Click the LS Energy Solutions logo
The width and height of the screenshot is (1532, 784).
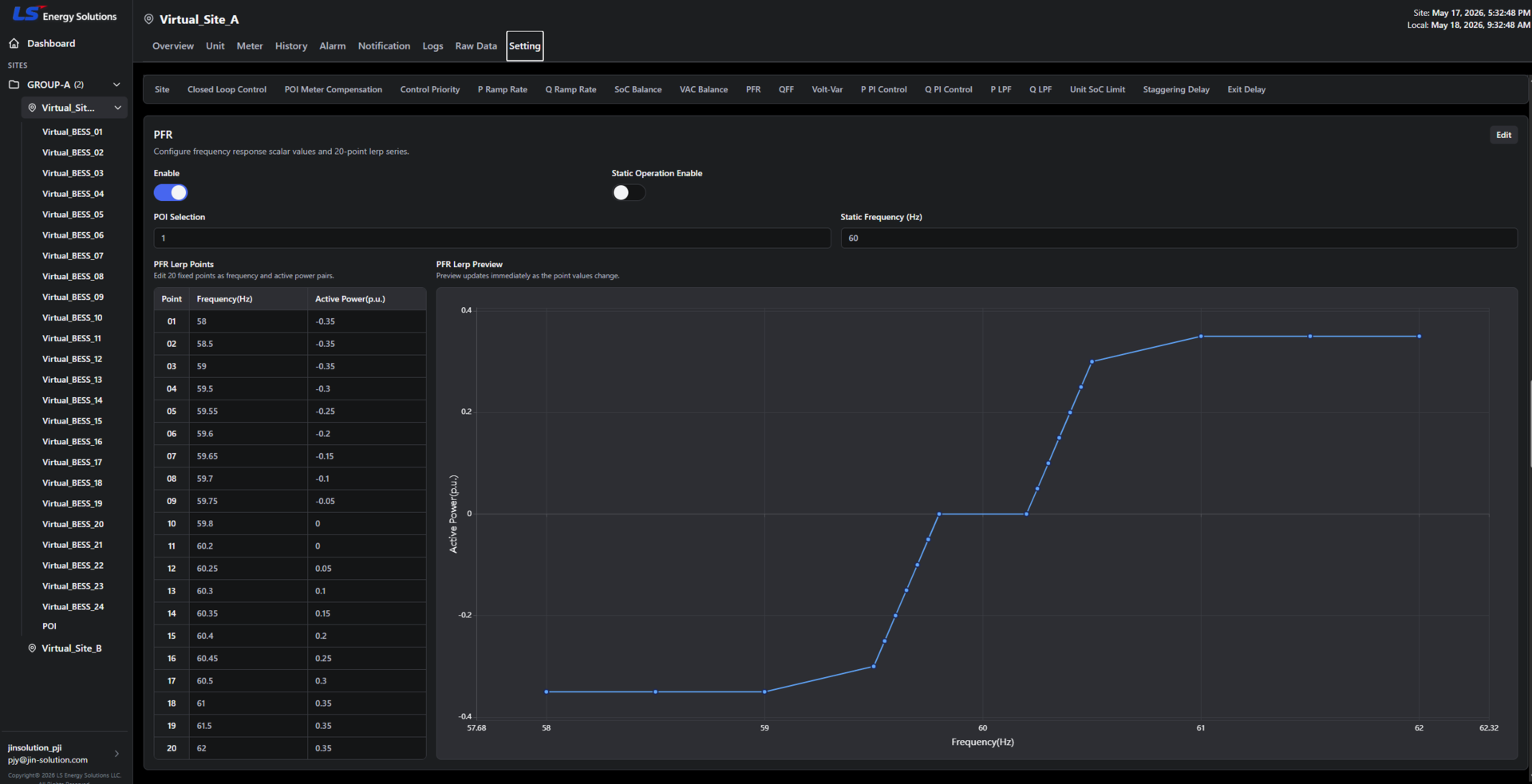[65, 14]
